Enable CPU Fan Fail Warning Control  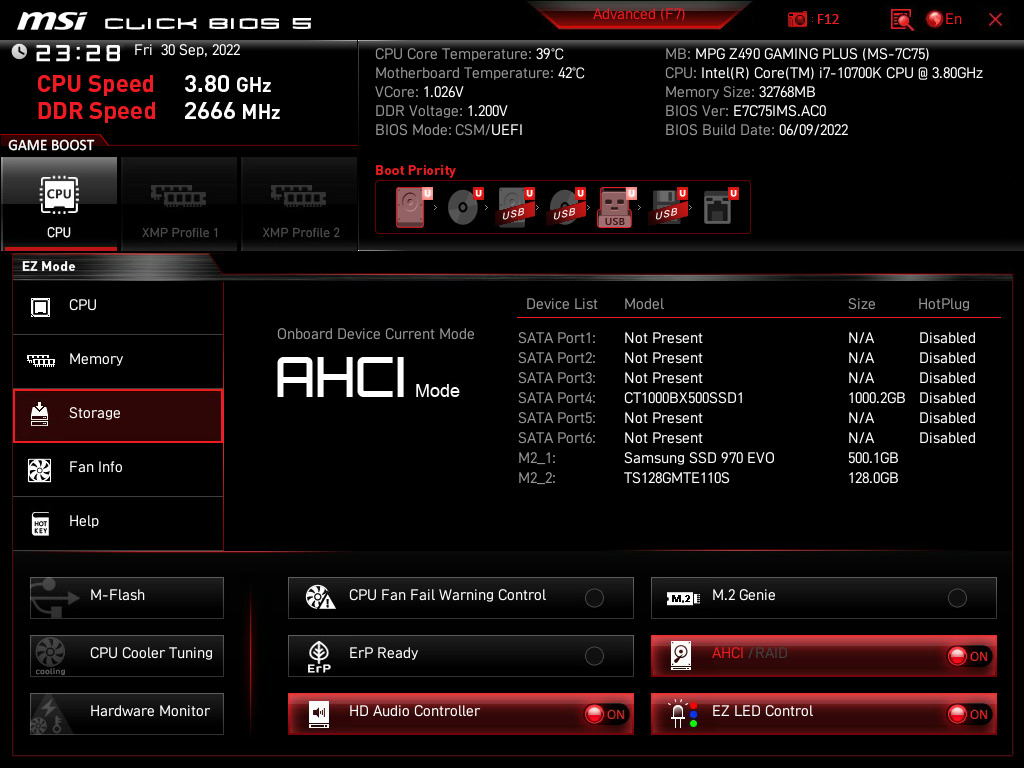click(594, 596)
